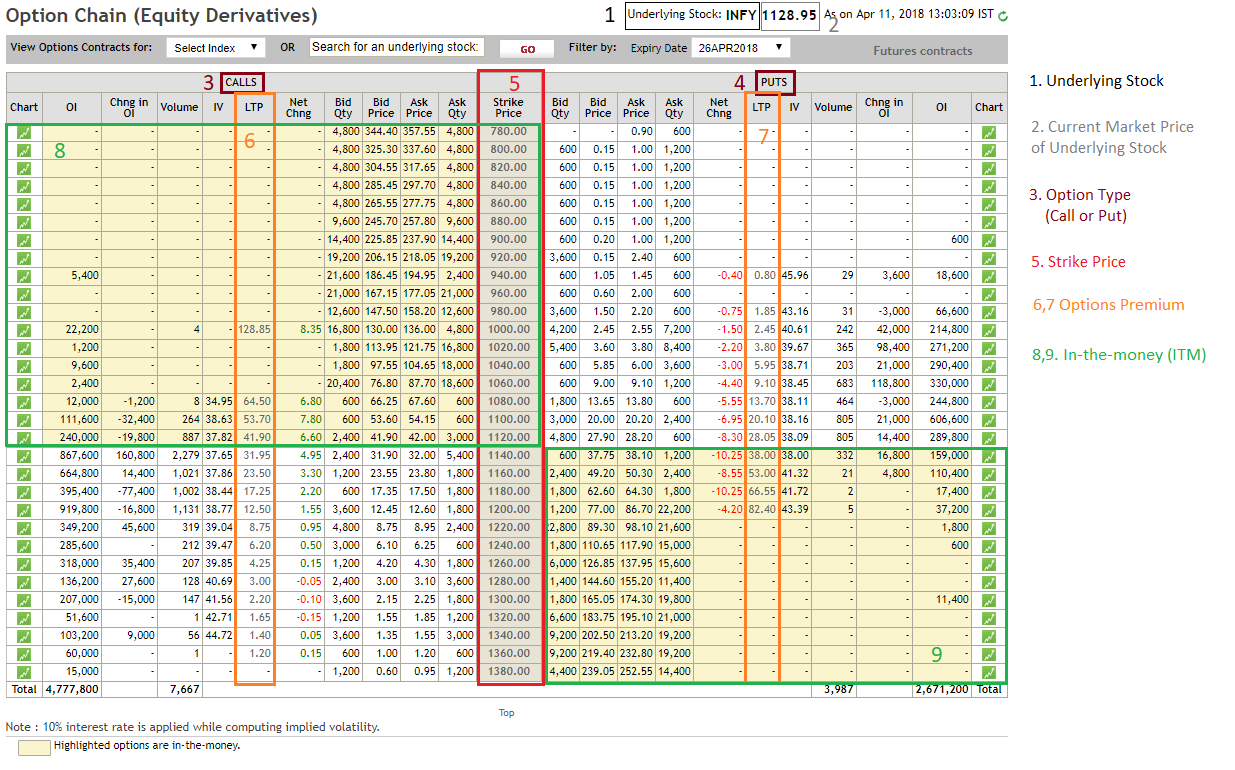Click calls IV value 44.72
The image size is (1235, 770).
(x=217, y=636)
